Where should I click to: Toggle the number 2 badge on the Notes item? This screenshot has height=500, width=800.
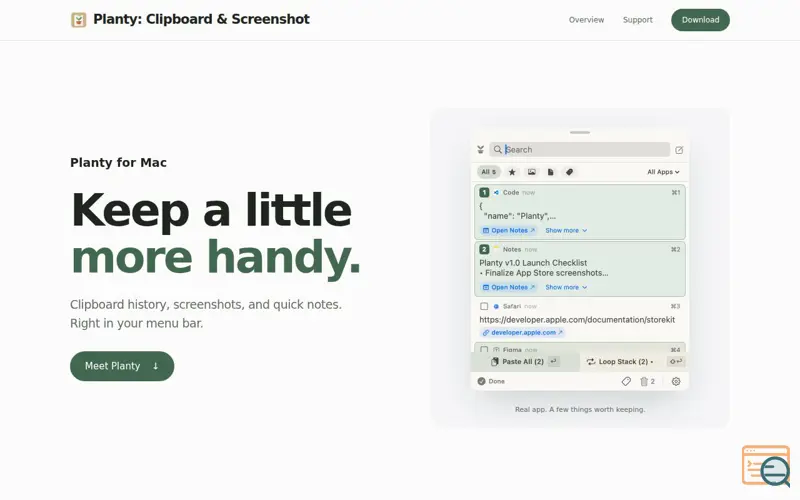(484, 249)
